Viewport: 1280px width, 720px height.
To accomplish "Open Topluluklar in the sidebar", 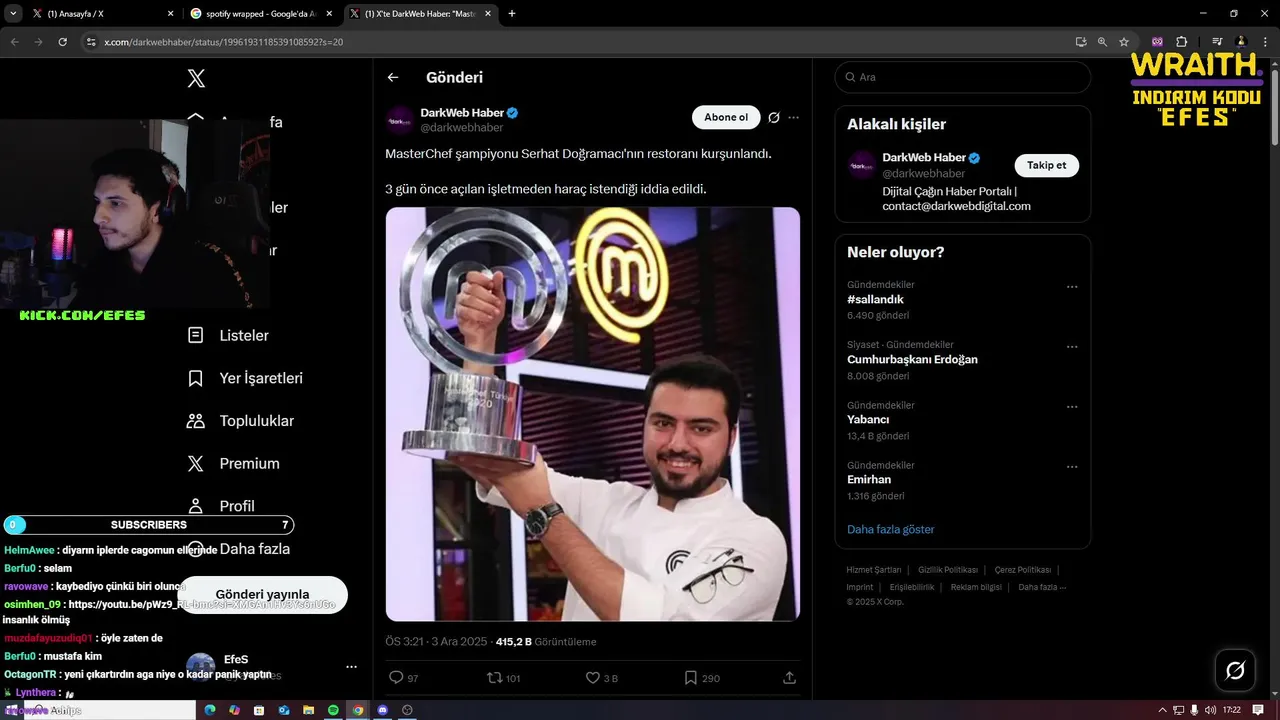I will [241, 421].
